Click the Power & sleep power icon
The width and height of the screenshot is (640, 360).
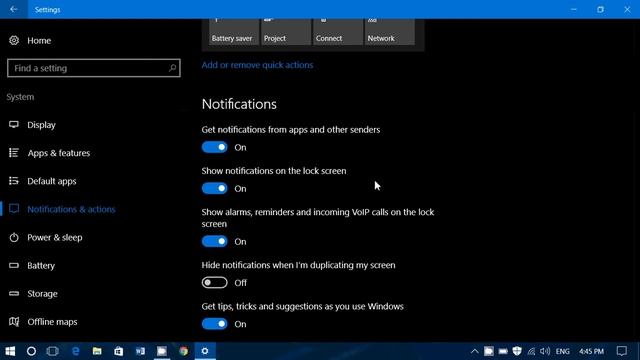14,237
